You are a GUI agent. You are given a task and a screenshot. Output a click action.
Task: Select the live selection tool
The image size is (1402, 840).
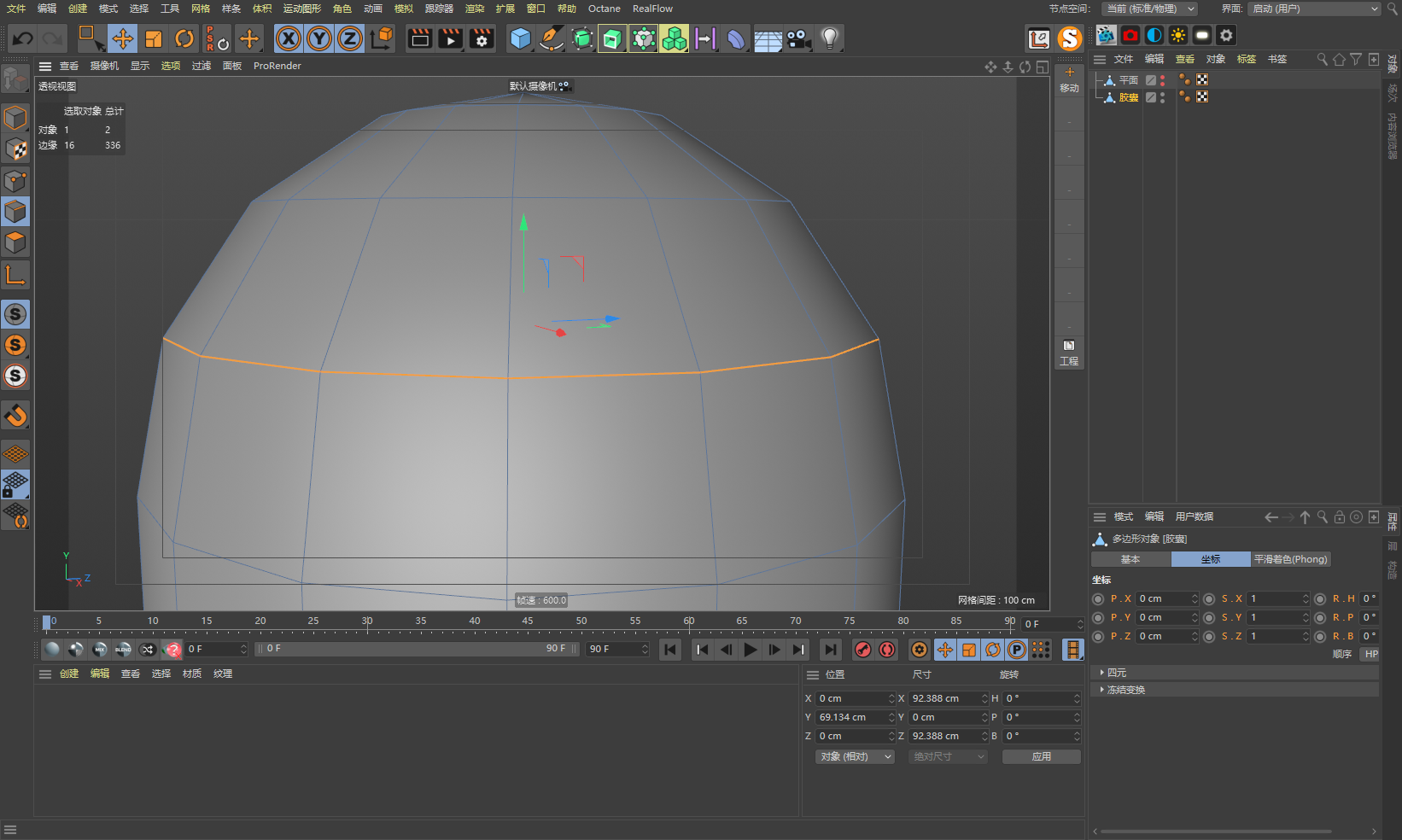91,38
